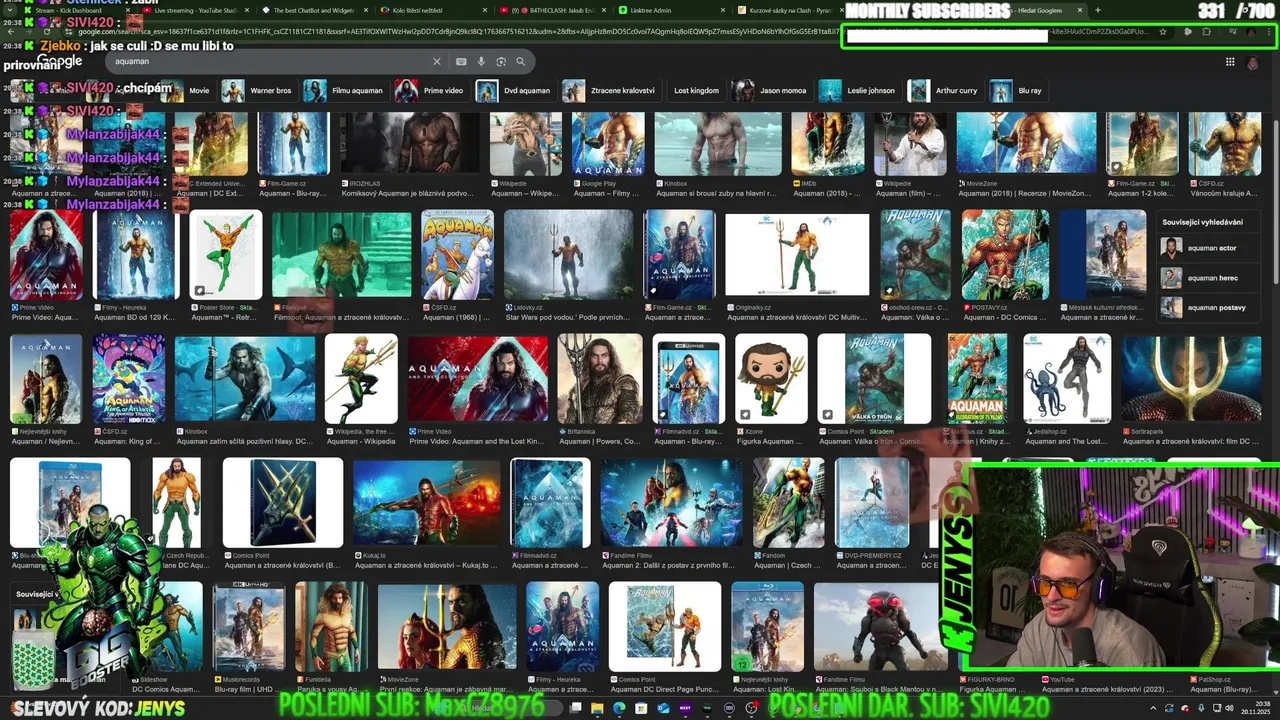The width and height of the screenshot is (1280, 720).
Task: Start voice search with the microphone
Action: 481,61
